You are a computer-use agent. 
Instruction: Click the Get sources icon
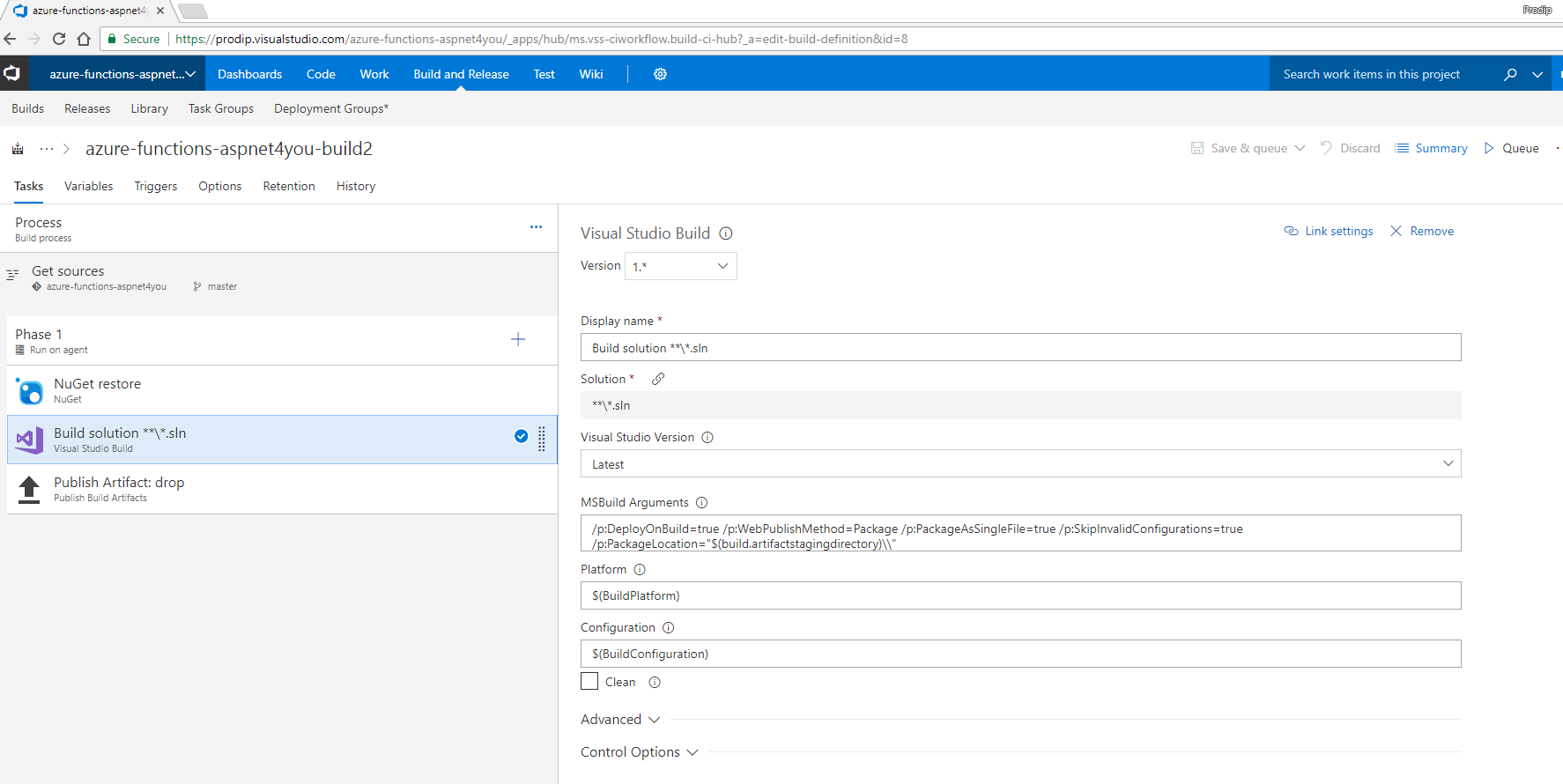[12, 275]
